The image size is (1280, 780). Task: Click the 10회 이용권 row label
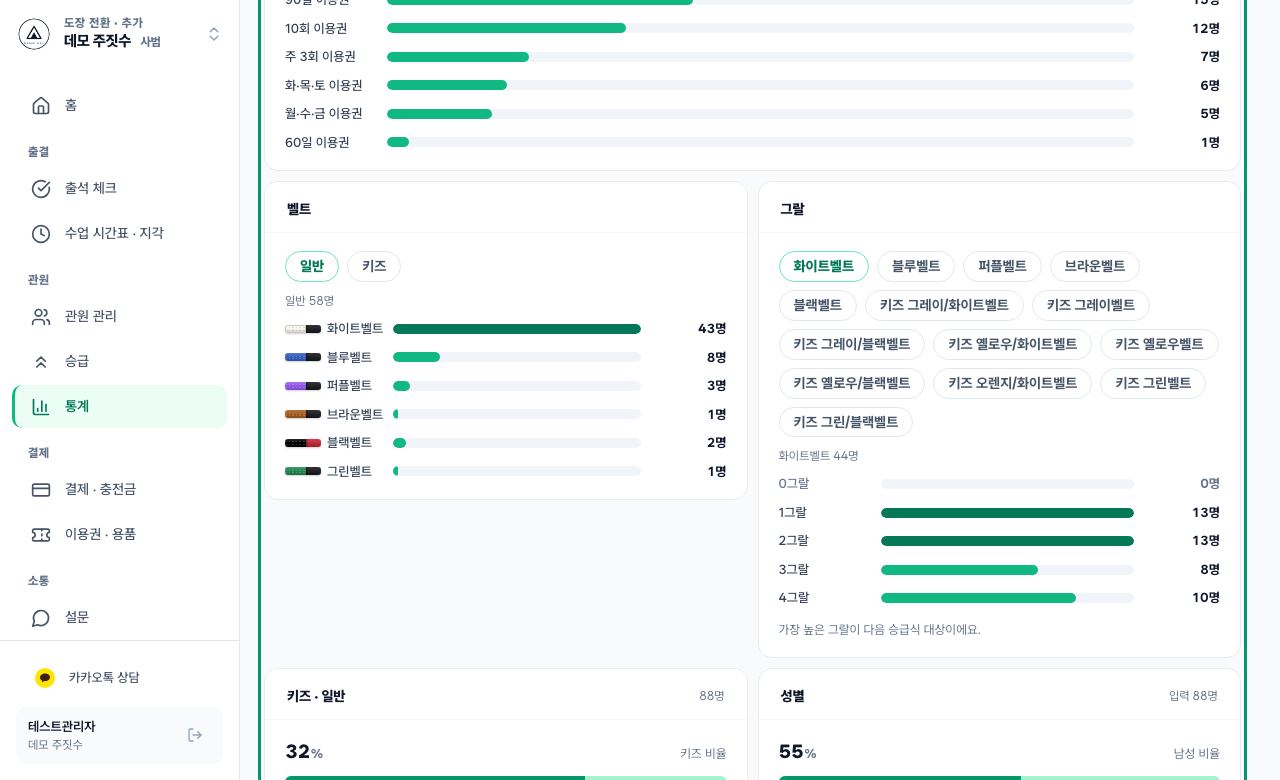(316, 28)
